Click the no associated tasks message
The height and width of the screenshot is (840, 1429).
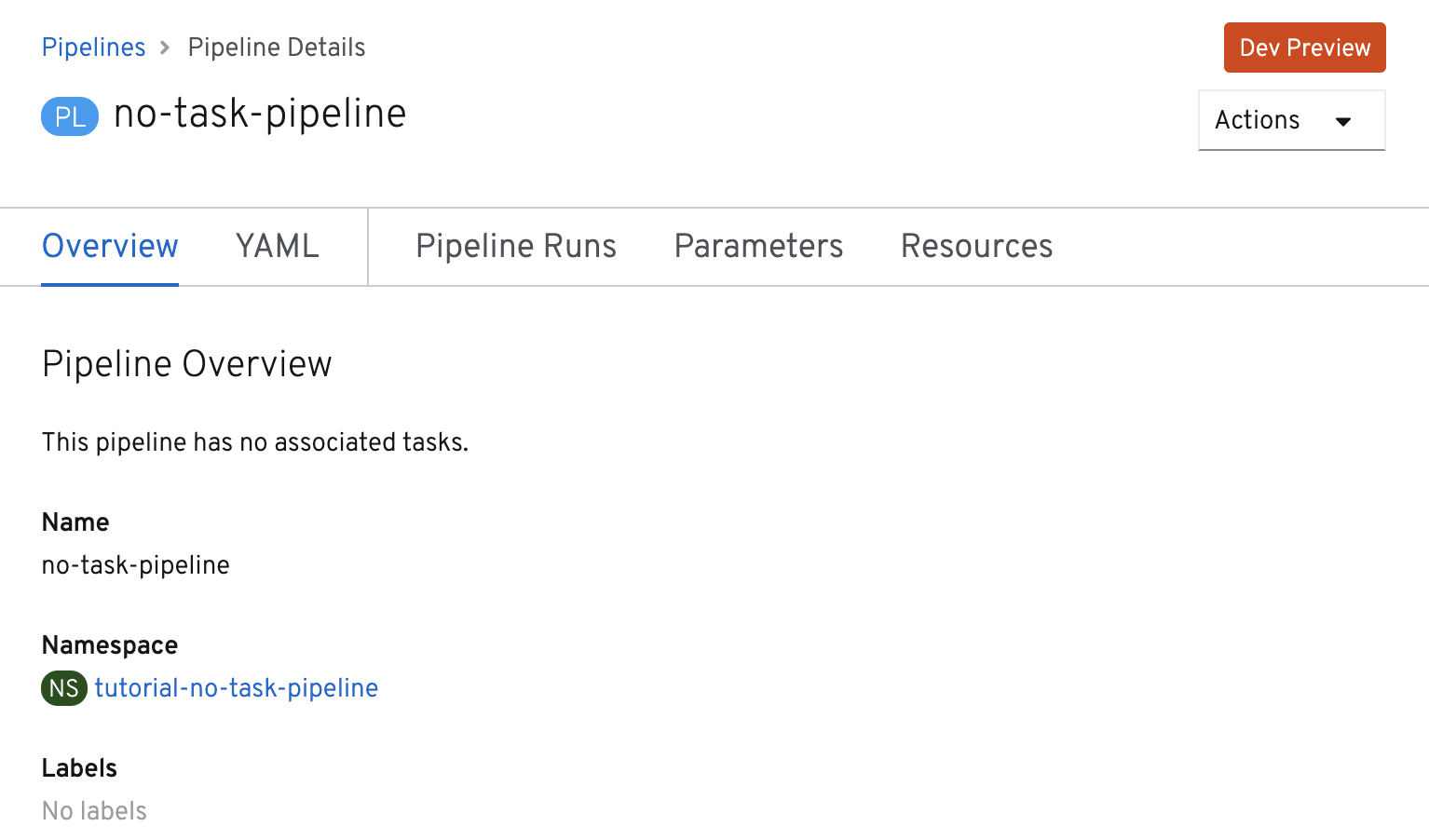(x=255, y=442)
